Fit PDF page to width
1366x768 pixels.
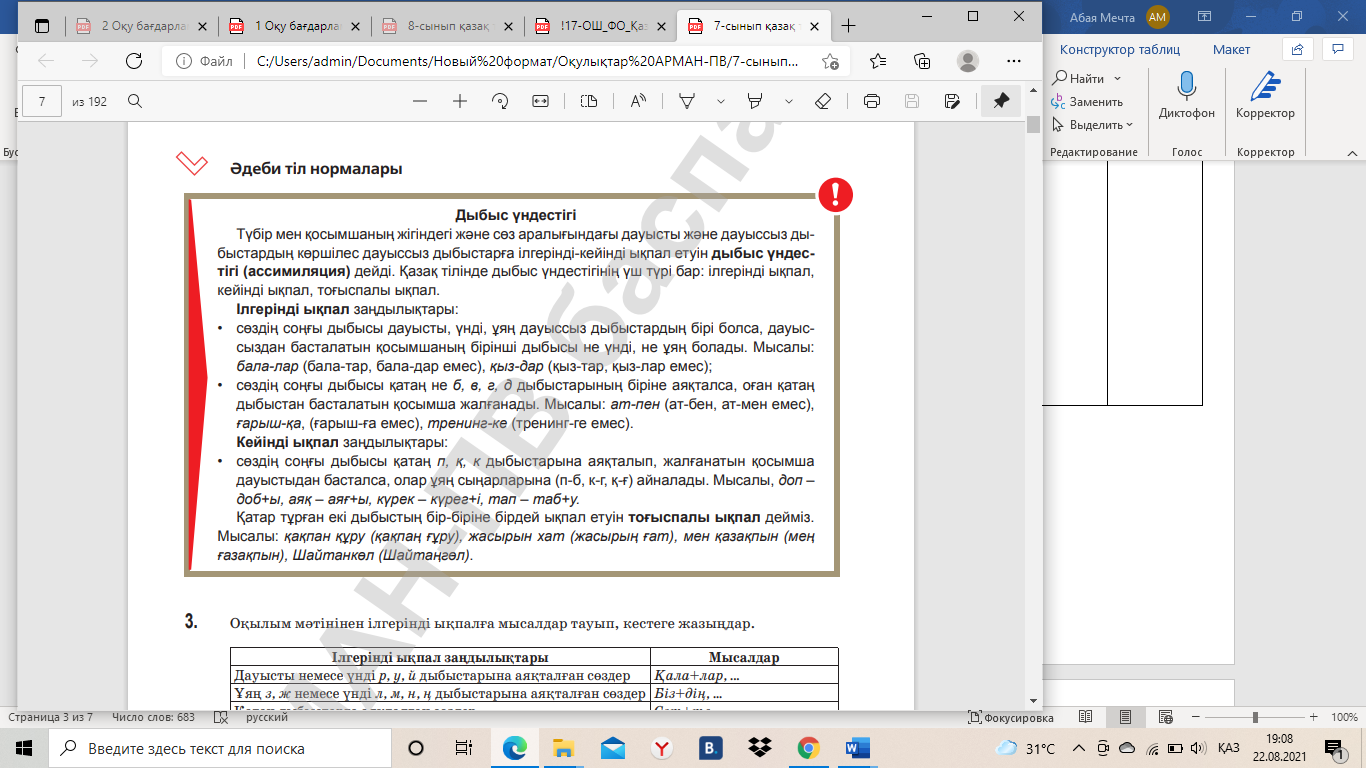pos(541,101)
